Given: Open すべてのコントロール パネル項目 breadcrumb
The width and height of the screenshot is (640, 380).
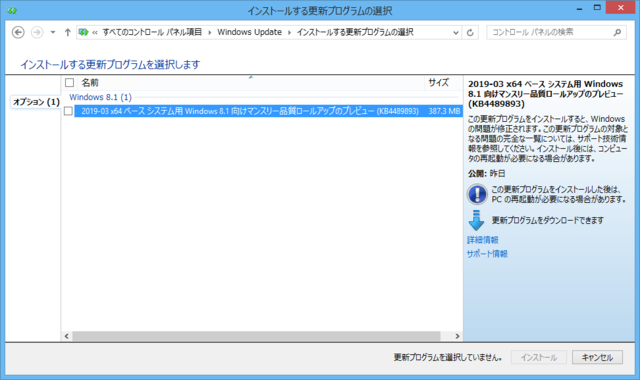Looking at the screenshot, I should 152,32.
